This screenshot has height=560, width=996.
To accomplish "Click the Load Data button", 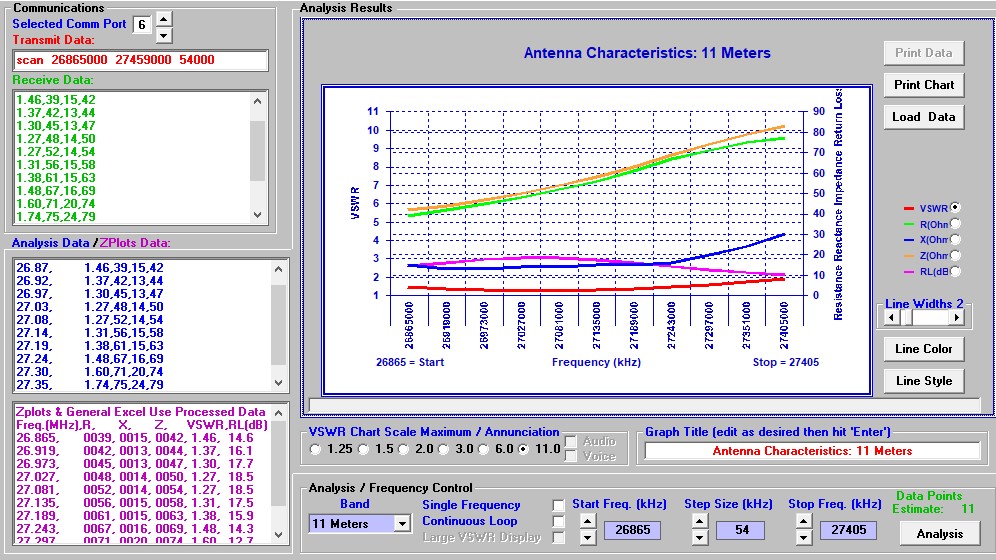I will (923, 117).
